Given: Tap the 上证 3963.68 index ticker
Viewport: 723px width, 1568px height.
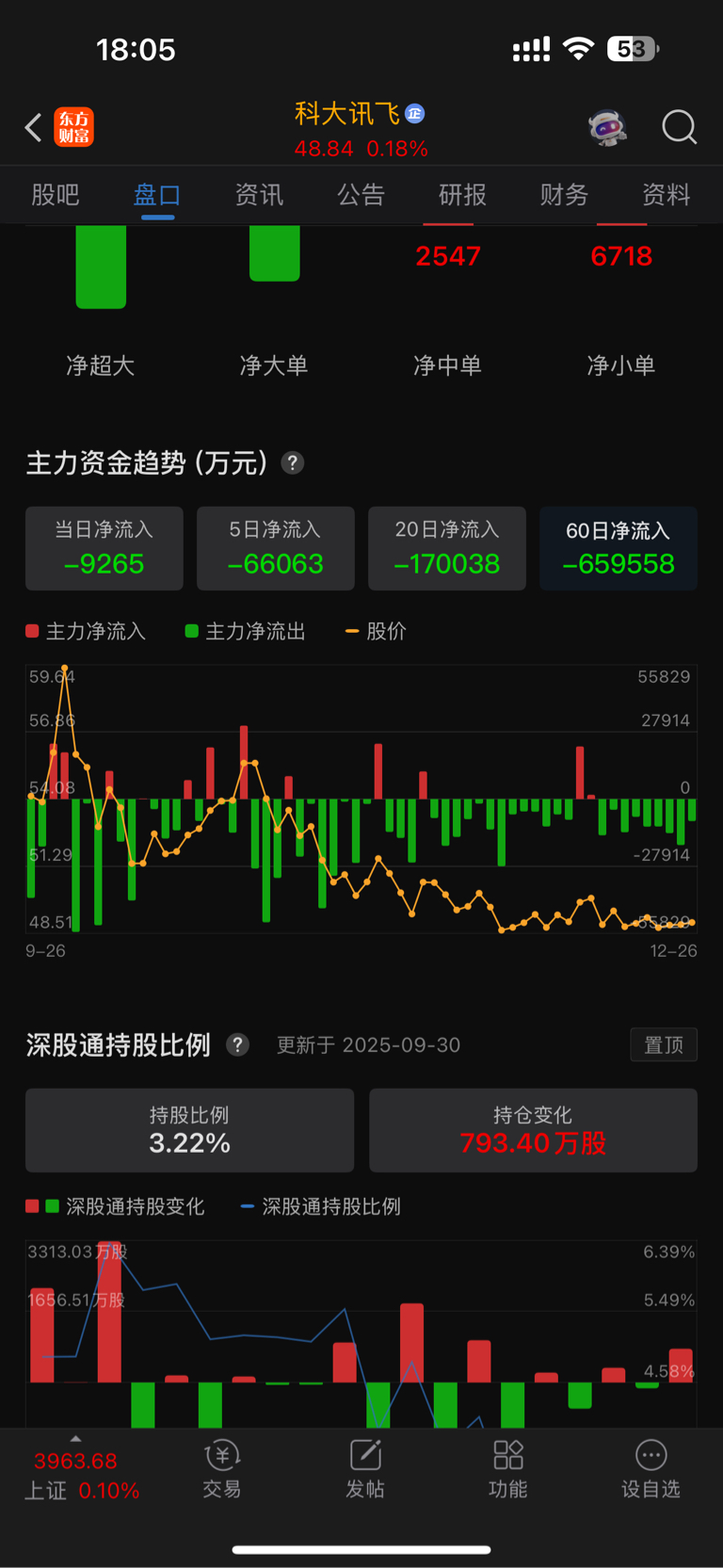Looking at the screenshot, I should pyautogui.click(x=81, y=1475).
